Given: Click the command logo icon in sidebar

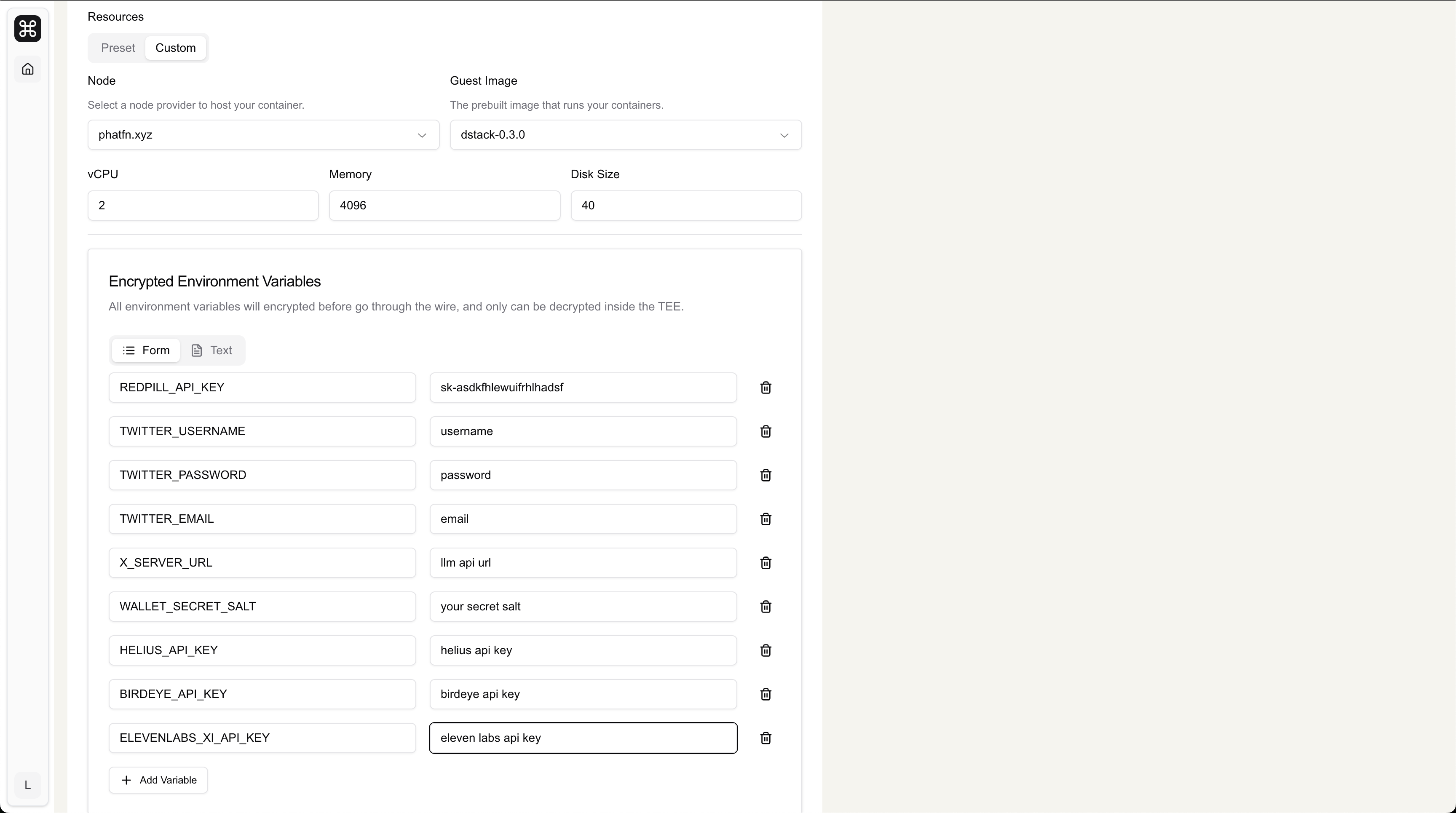Looking at the screenshot, I should click(28, 29).
